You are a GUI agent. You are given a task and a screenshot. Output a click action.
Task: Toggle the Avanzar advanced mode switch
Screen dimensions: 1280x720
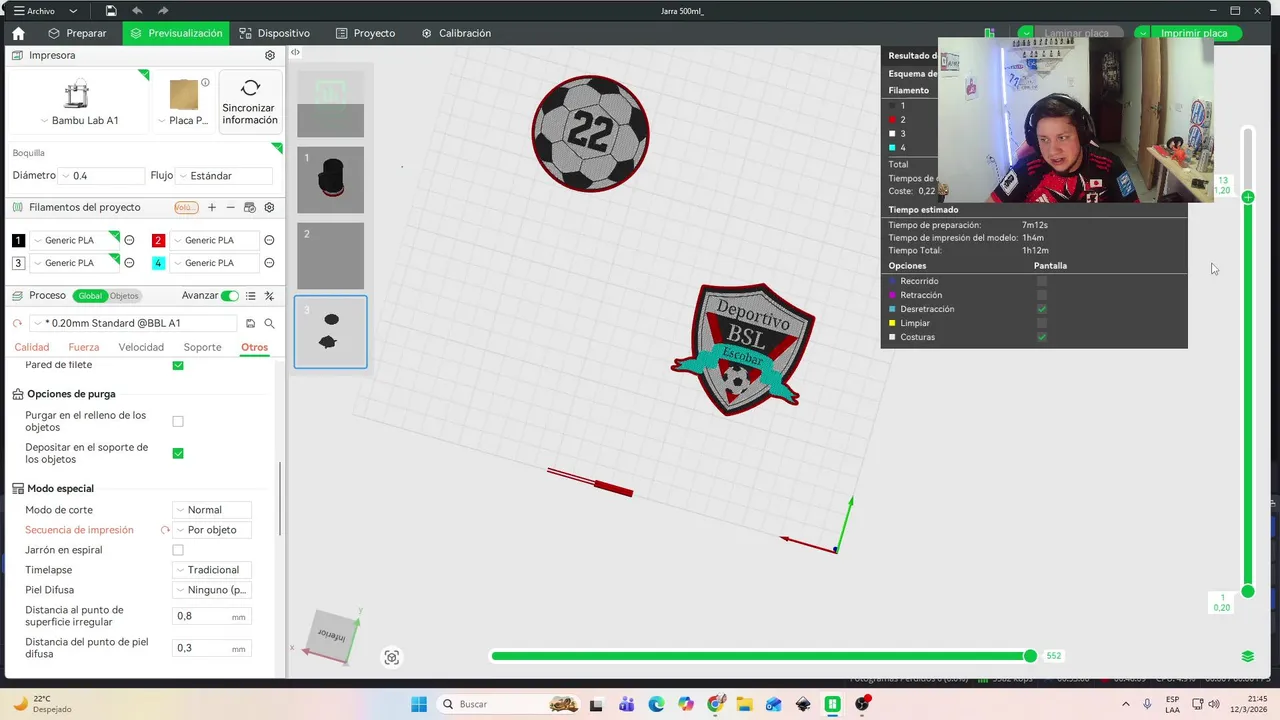pyautogui.click(x=230, y=296)
